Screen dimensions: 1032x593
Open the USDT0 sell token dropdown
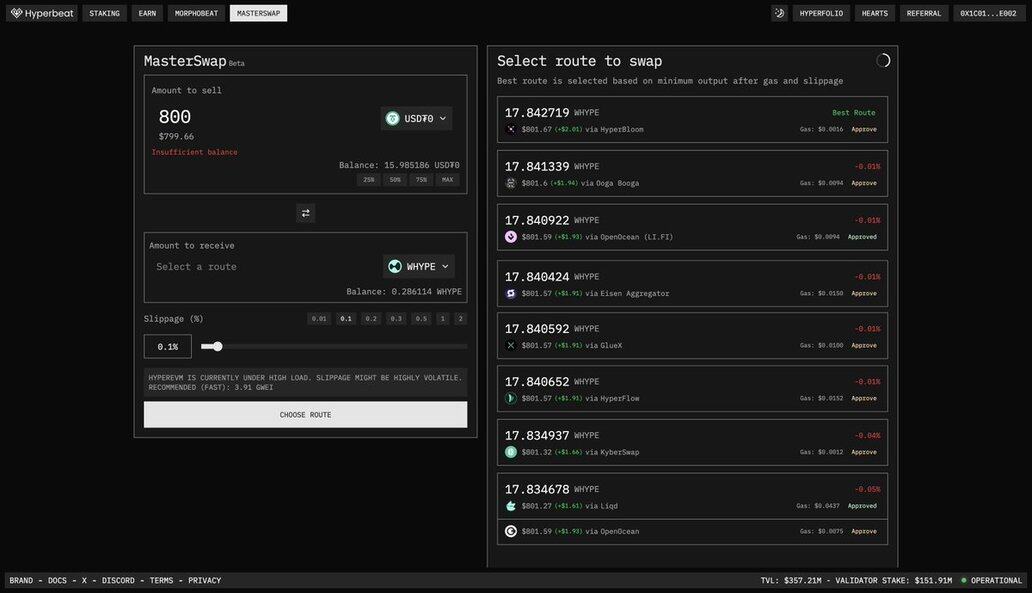416,118
